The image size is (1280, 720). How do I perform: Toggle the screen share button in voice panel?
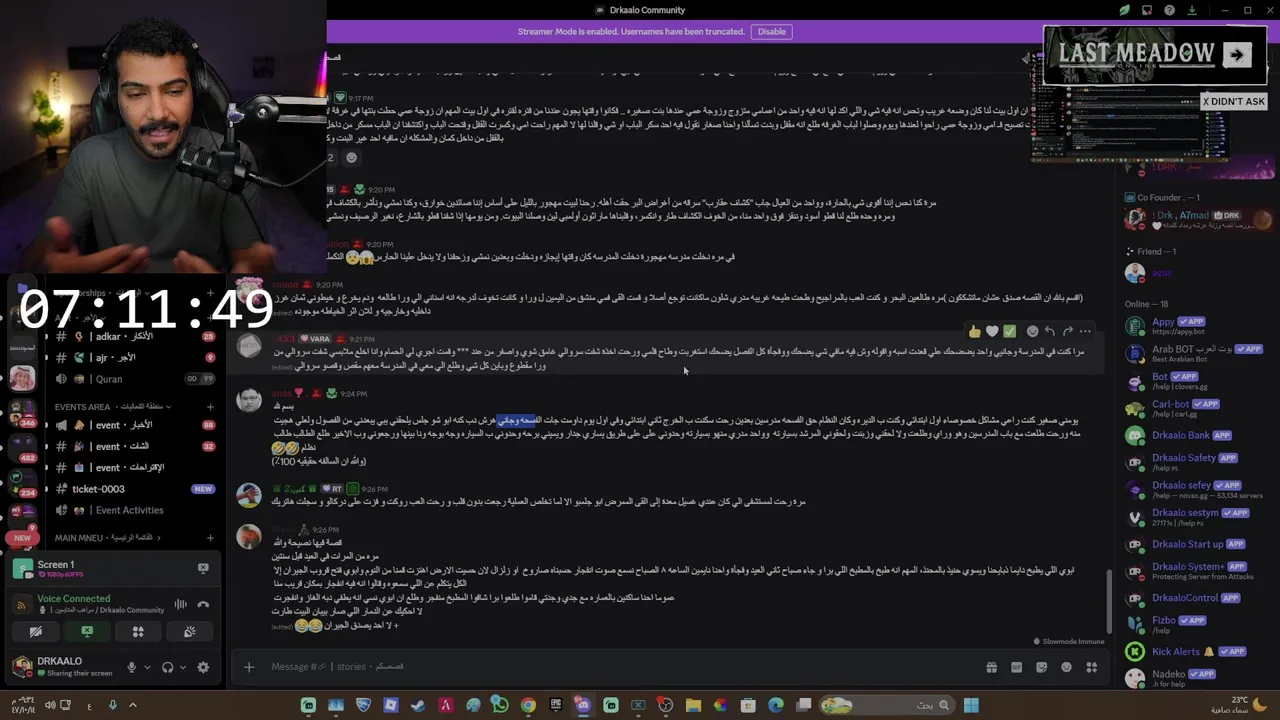point(87,632)
